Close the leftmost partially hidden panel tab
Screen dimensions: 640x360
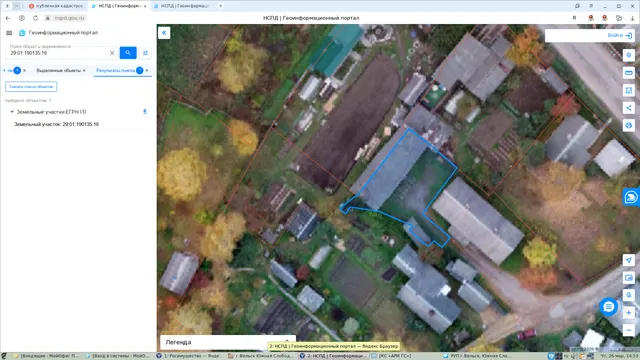[24, 71]
